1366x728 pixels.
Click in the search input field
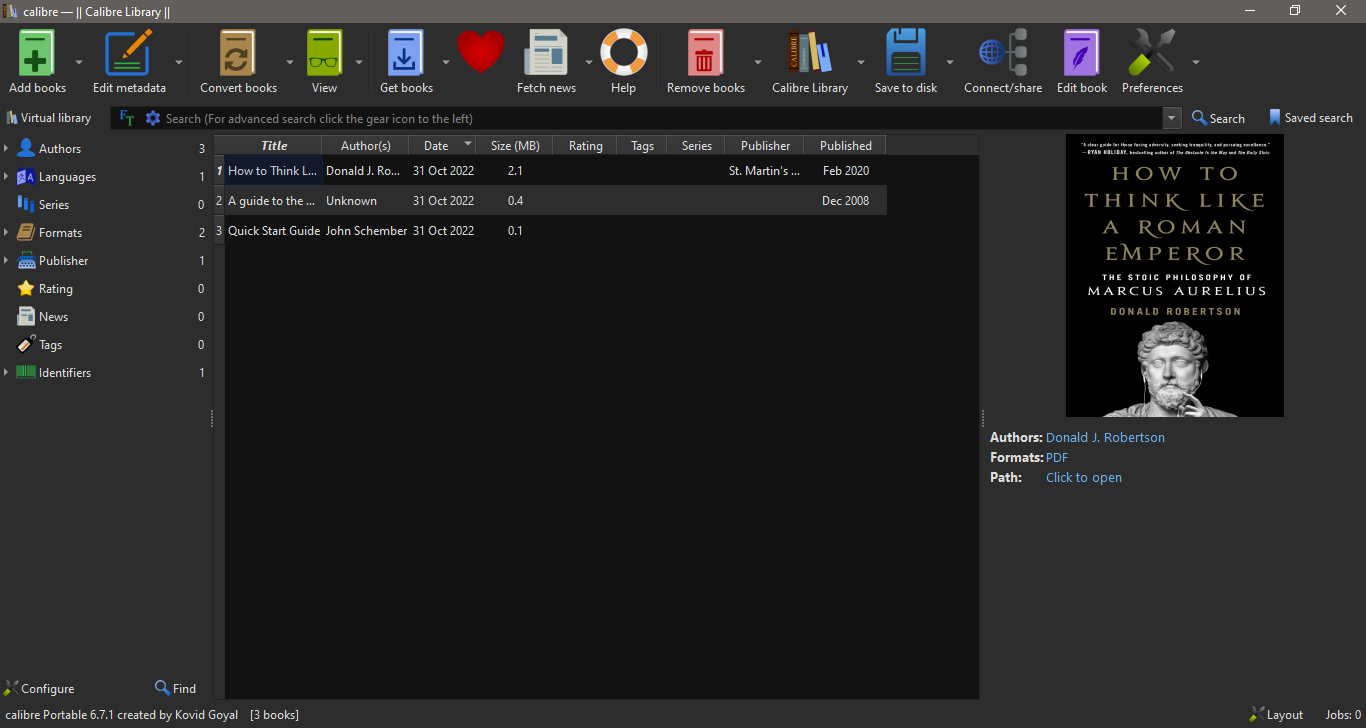pos(662,118)
